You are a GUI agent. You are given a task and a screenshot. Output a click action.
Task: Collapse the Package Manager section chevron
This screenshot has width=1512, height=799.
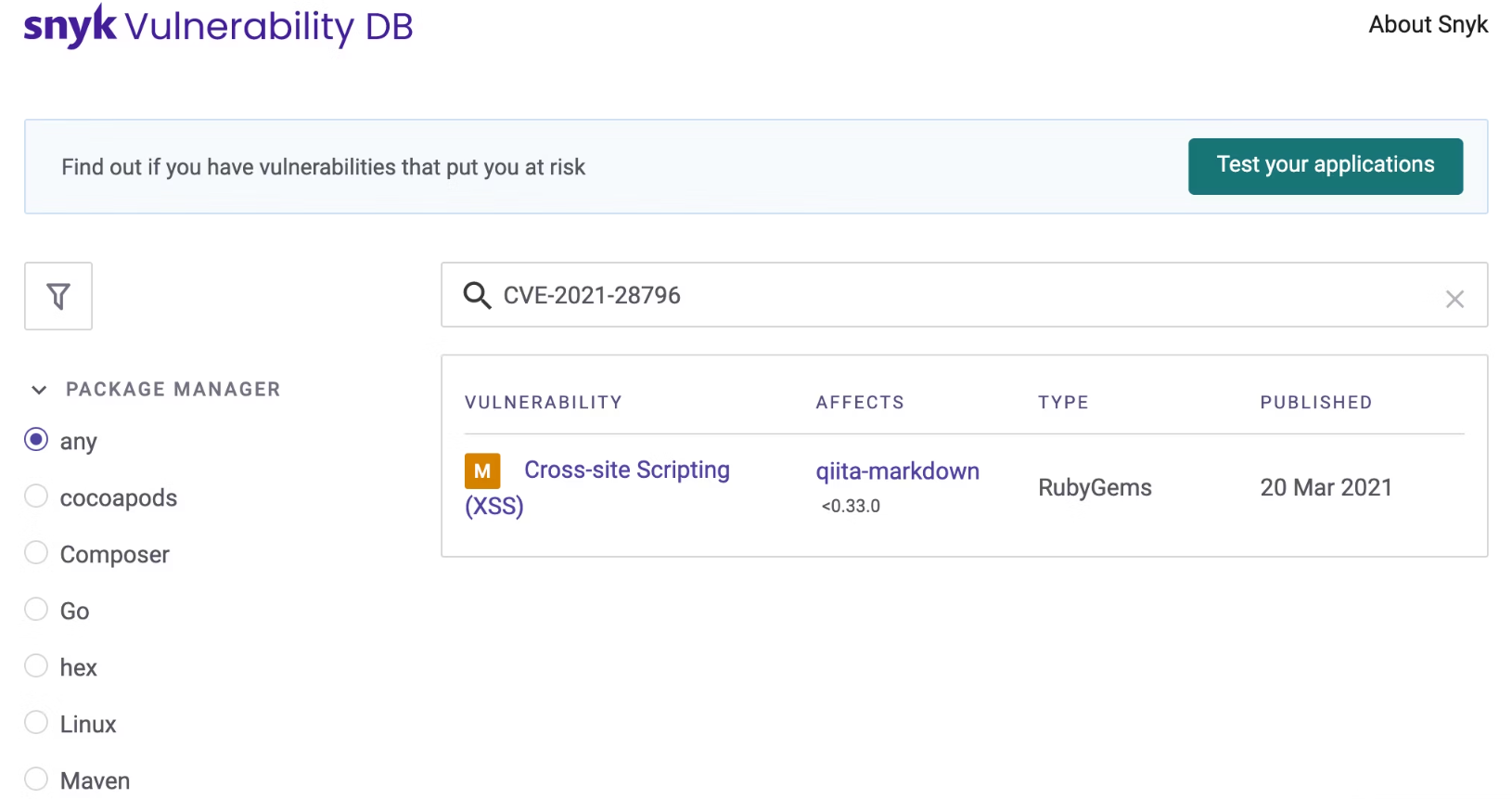point(39,390)
